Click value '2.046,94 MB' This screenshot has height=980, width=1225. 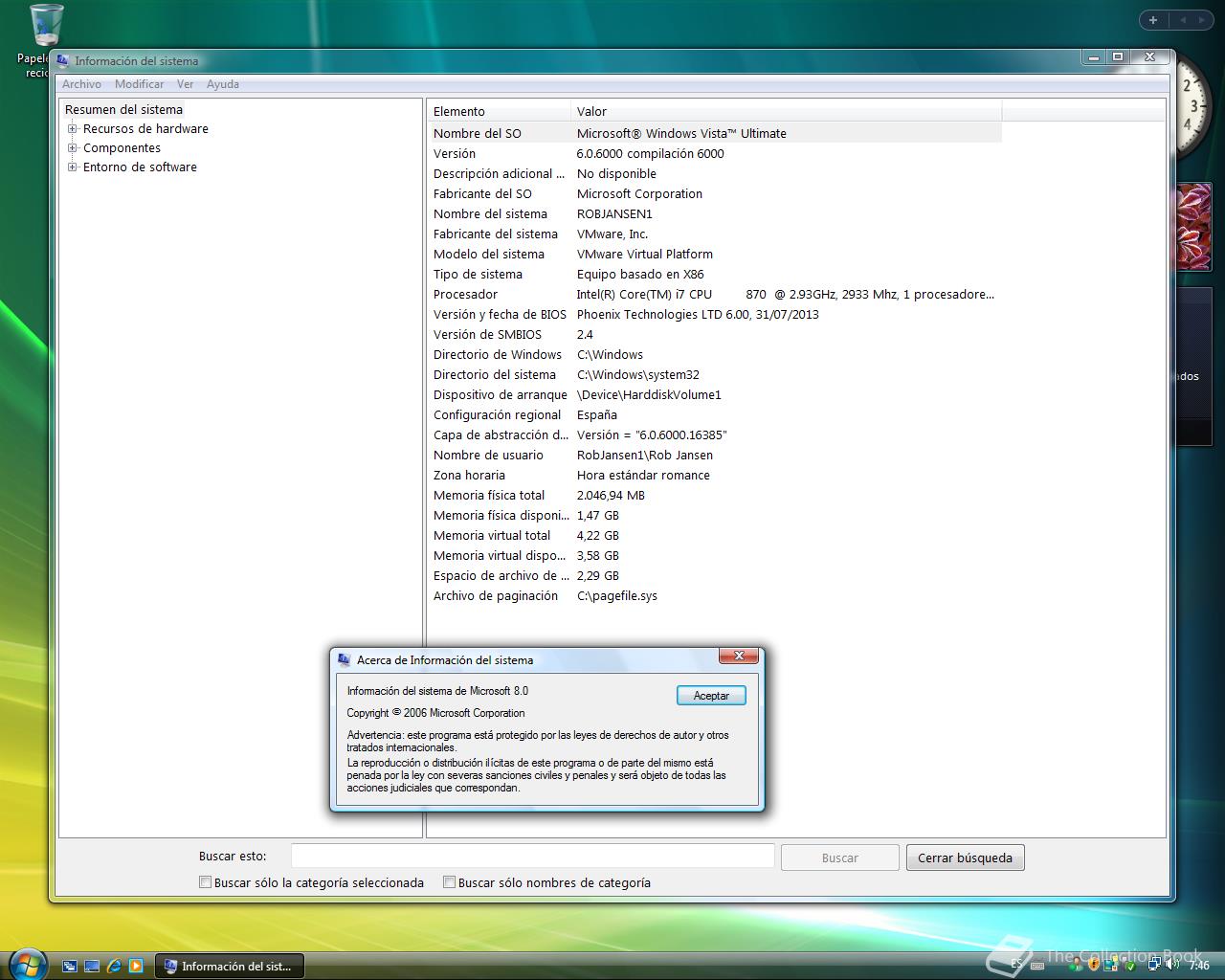tap(611, 495)
